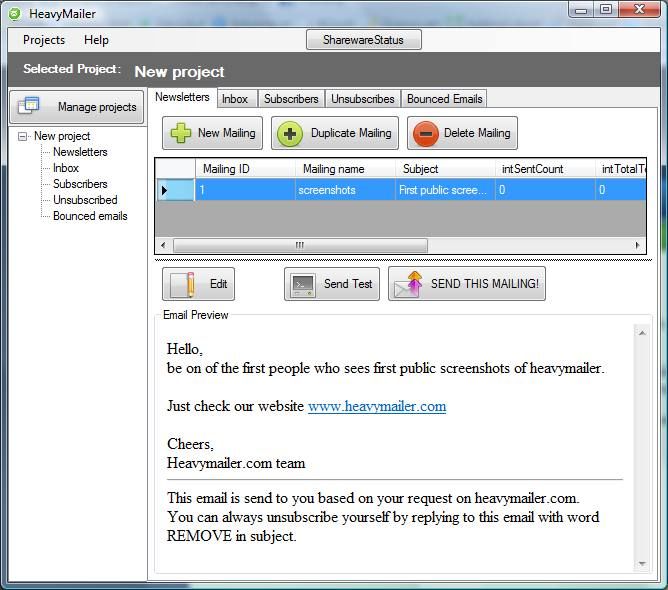Viewport: 668px width, 590px height.
Task: Switch to the Inbox tab
Action: coord(235,99)
